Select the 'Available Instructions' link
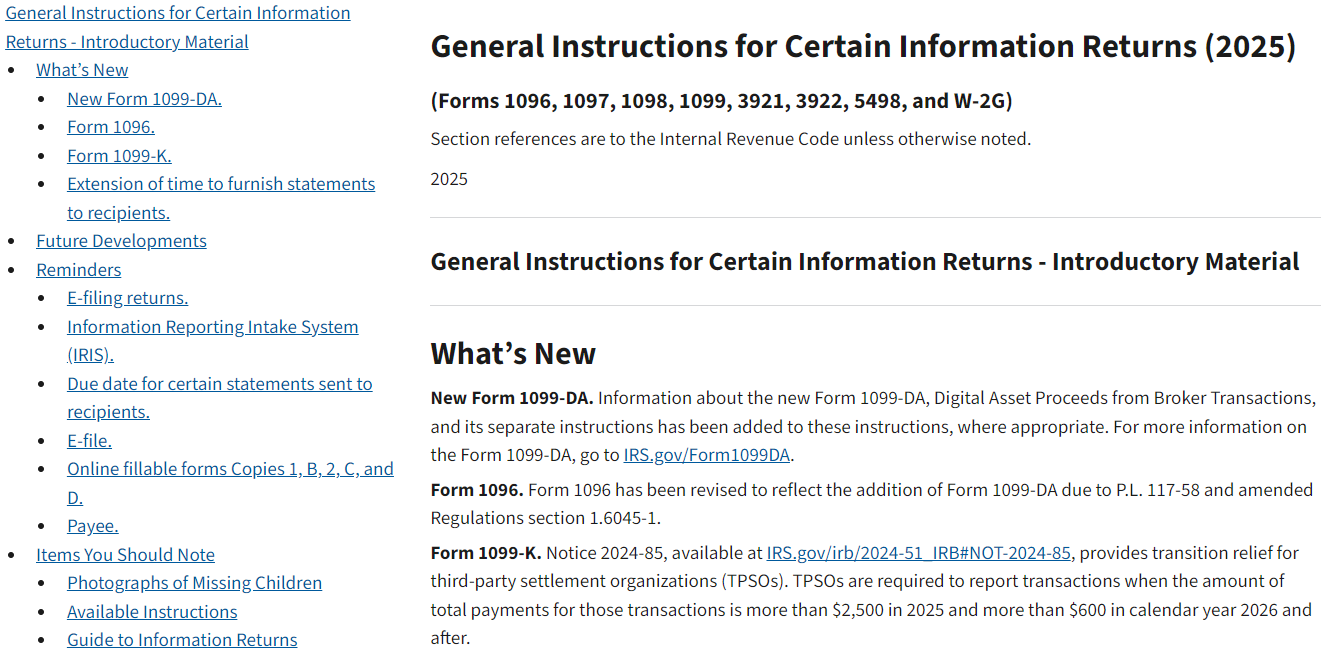The image size is (1324, 654). [152, 612]
